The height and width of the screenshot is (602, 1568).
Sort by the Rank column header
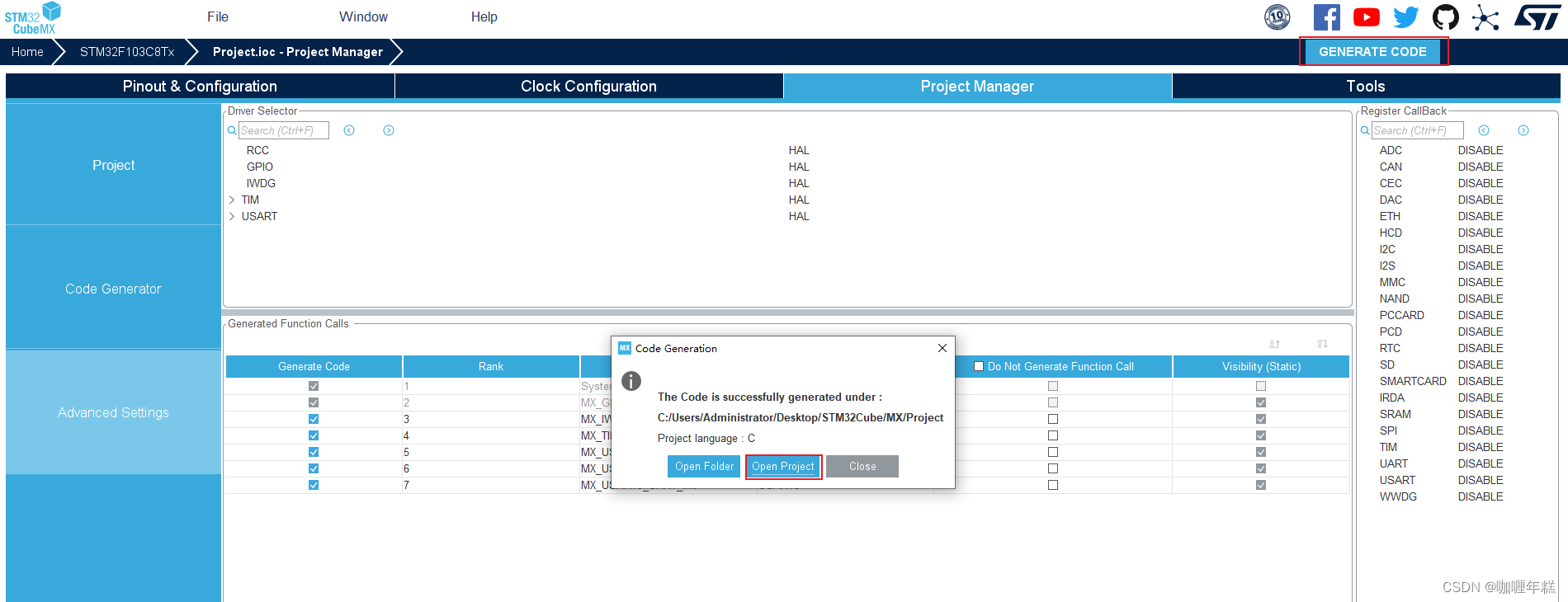pyautogui.click(x=491, y=366)
